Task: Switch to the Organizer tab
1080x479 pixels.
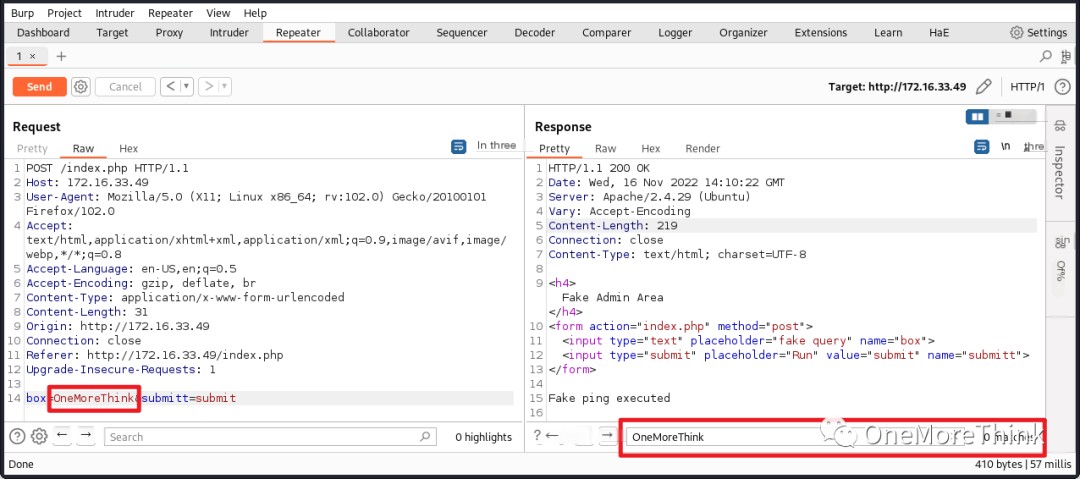Action: pyautogui.click(x=743, y=32)
